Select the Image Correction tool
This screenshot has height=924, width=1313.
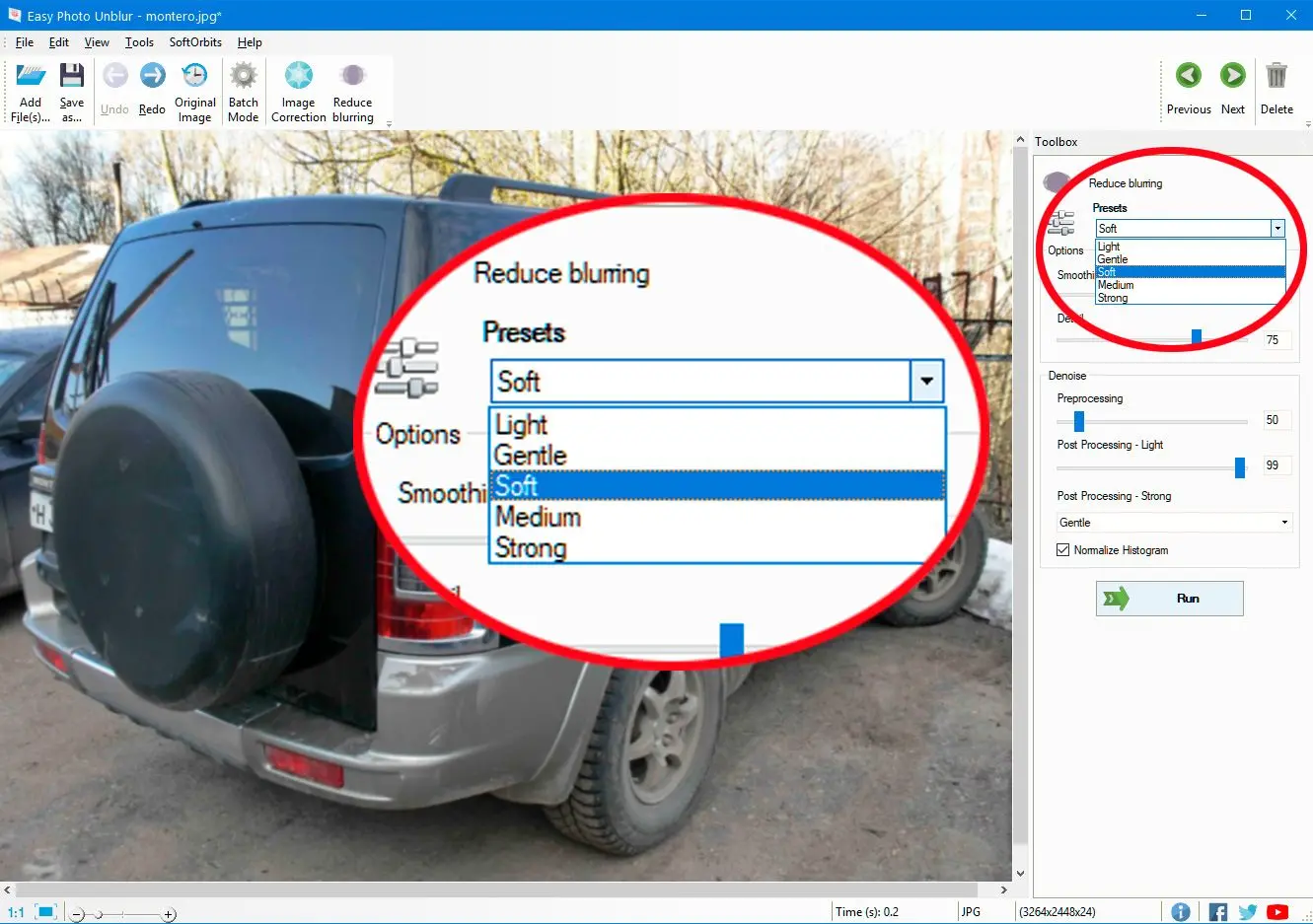[298, 77]
